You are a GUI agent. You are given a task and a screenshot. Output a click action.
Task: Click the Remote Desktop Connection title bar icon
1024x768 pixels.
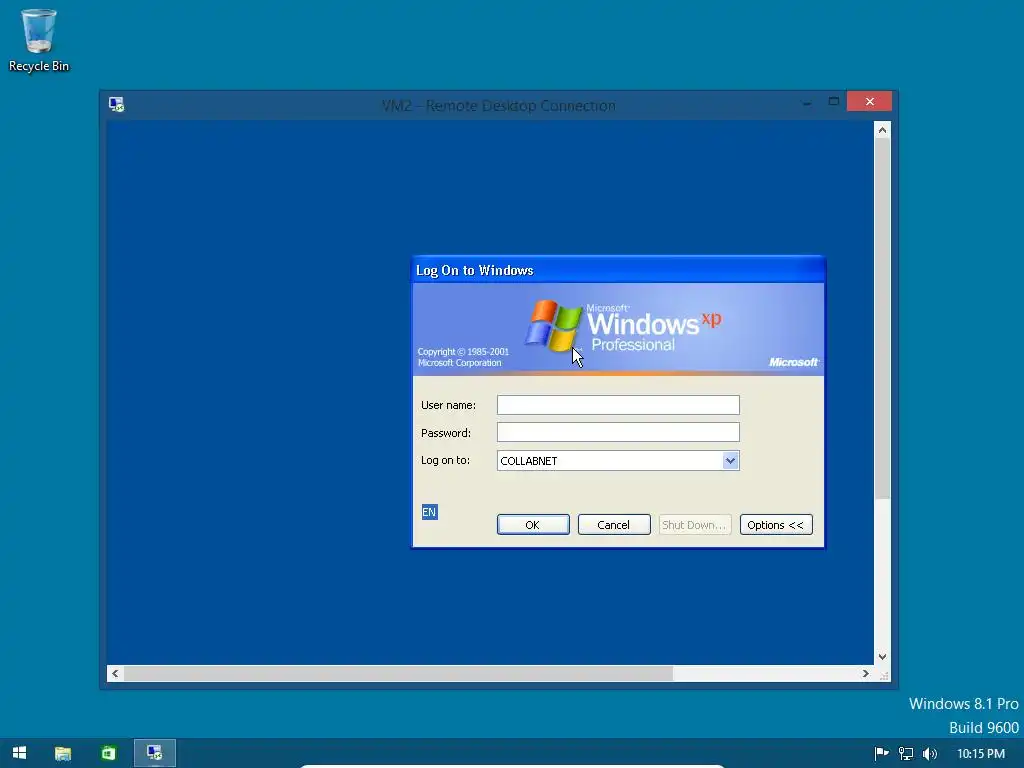117,104
